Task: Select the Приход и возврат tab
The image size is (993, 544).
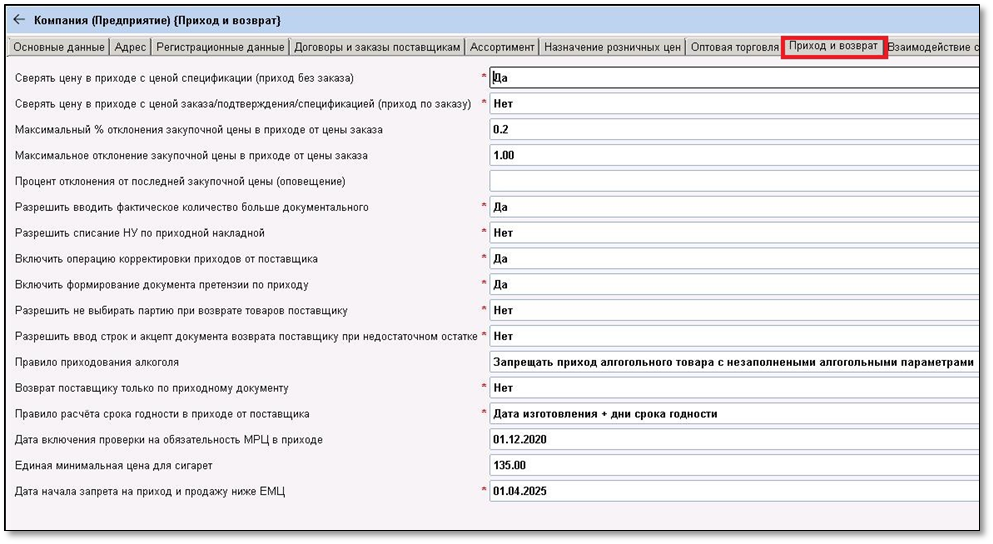Action: [x=833, y=47]
